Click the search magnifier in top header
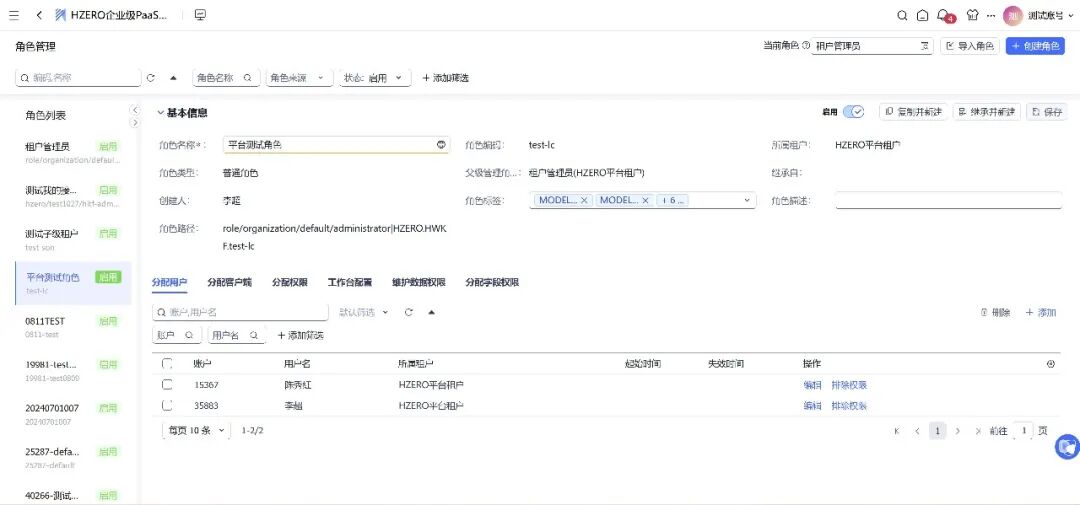The image size is (1080, 505). pos(901,15)
